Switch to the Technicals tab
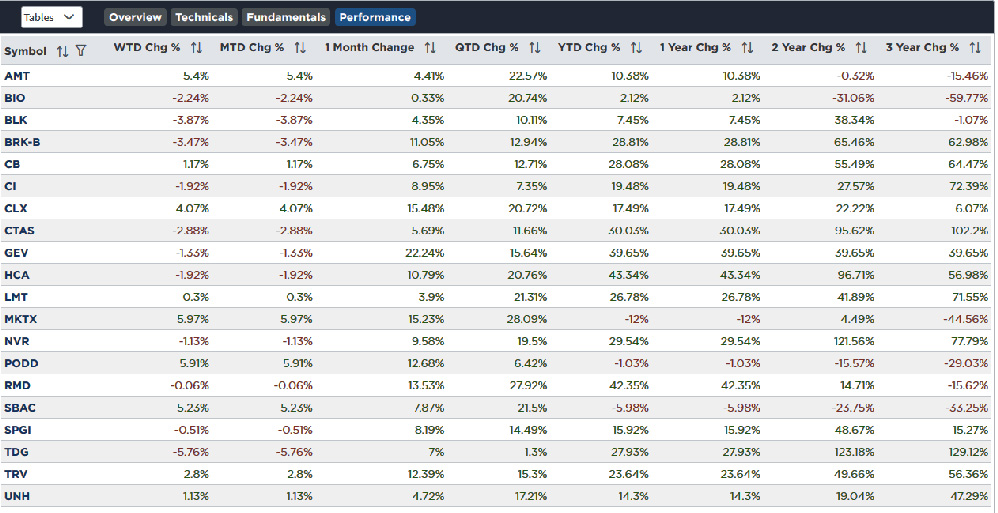The height and width of the screenshot is (513, 998). click(204, 17)
